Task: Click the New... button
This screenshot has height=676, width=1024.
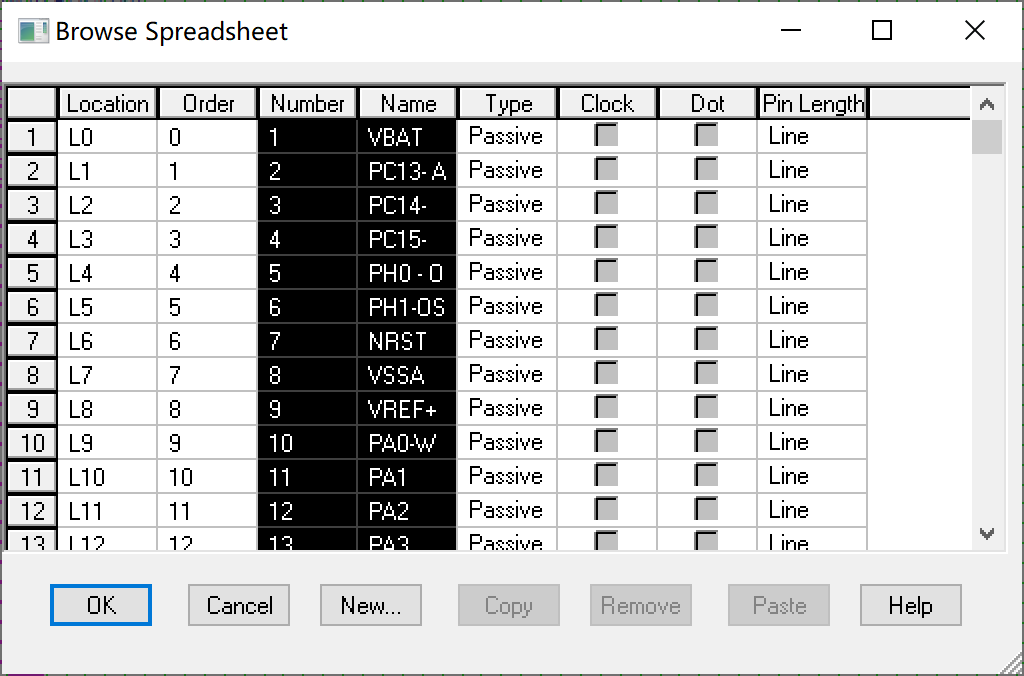Action: 370,605
